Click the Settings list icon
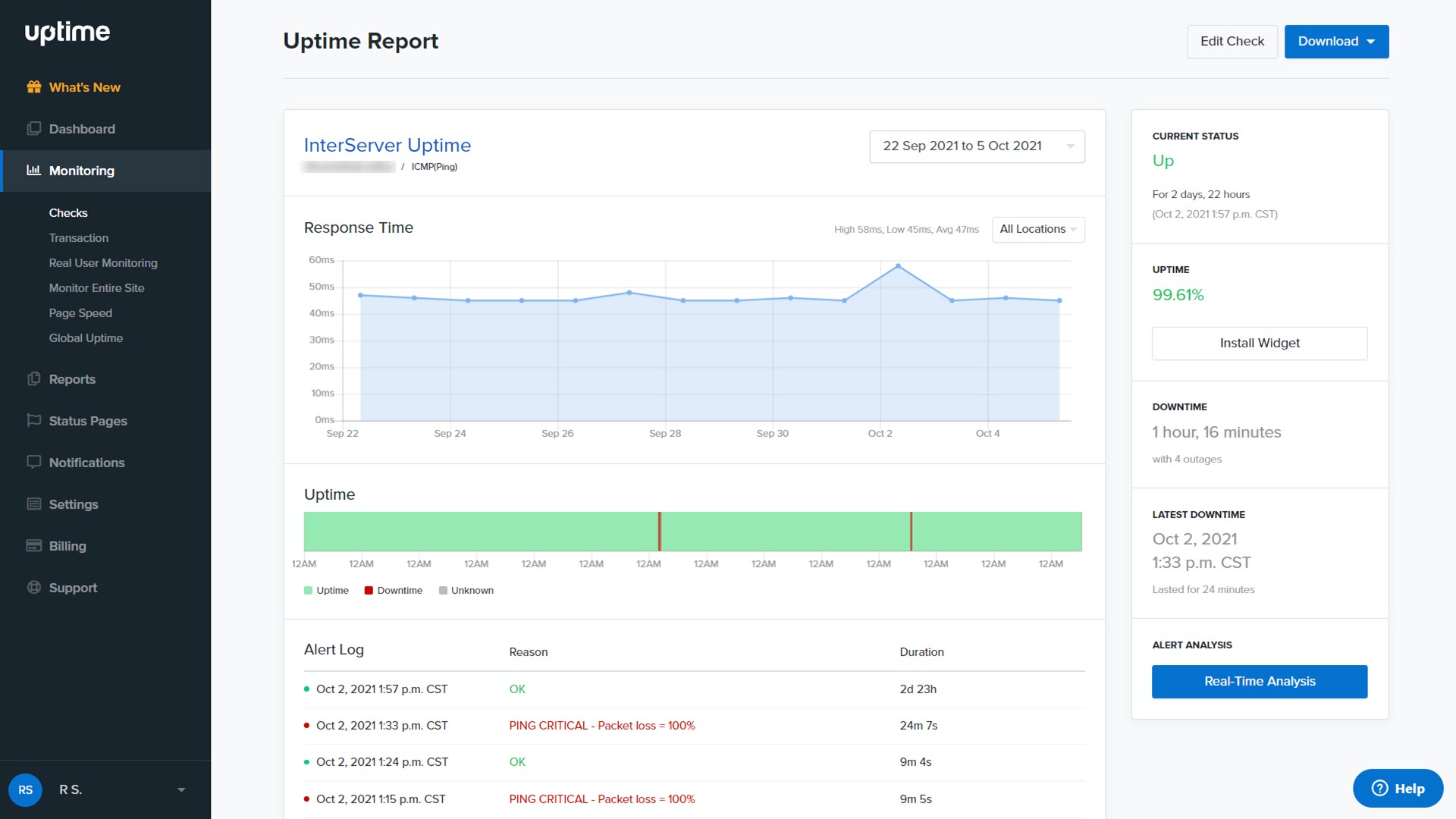1456x819 pixels. pyautogui.click(x=33, y=504)
